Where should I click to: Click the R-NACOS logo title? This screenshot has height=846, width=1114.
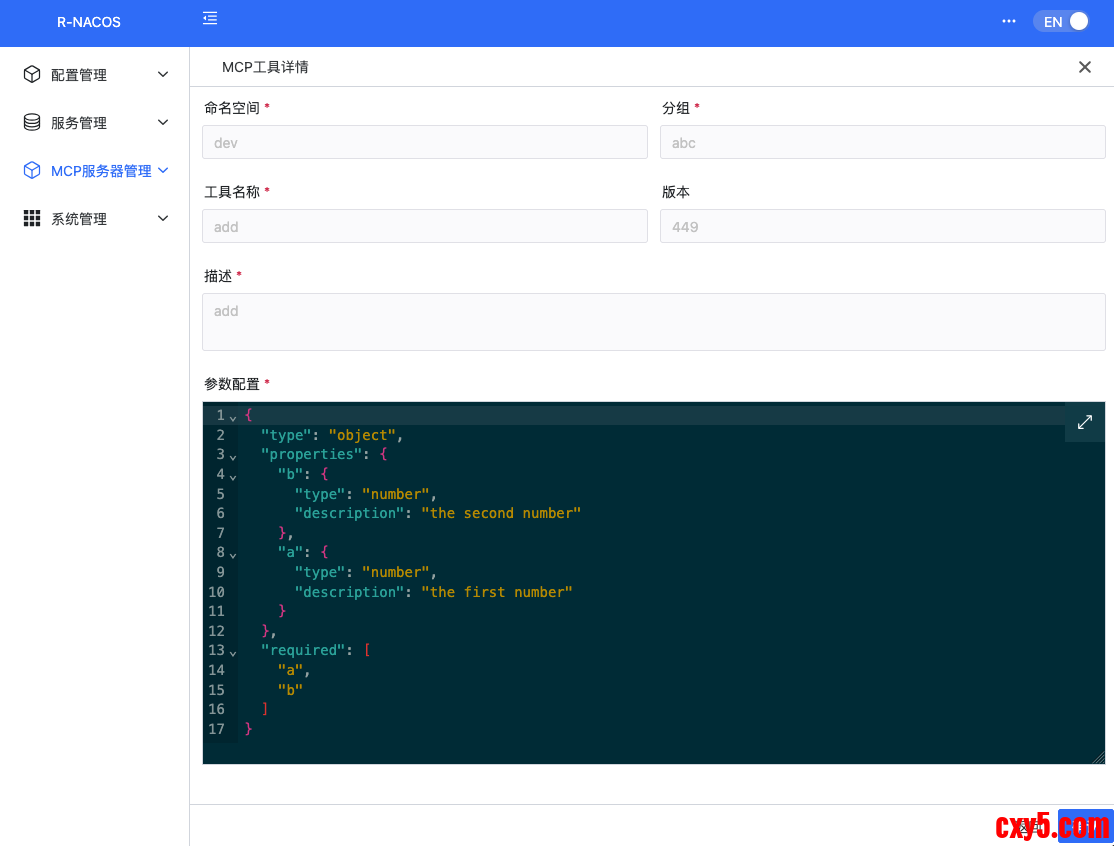pyautogui.click(x=88, y=22)
